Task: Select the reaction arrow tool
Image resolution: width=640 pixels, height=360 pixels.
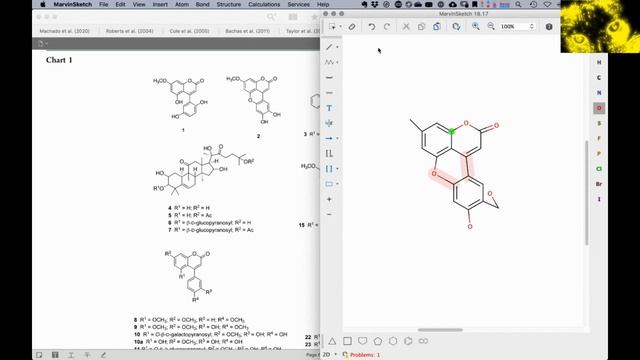Action: coord(329,138)
